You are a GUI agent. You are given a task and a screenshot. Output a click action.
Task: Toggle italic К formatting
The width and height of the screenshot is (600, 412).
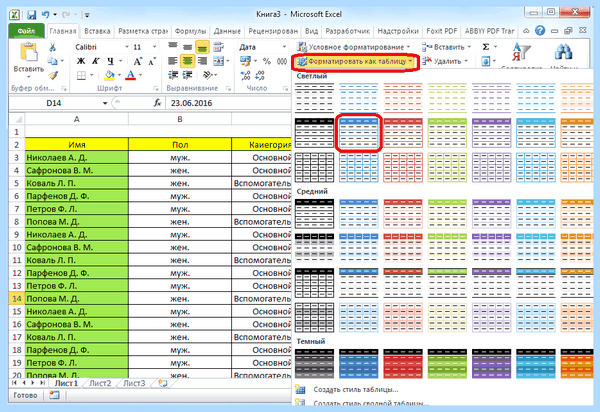(x=96, y=61)
